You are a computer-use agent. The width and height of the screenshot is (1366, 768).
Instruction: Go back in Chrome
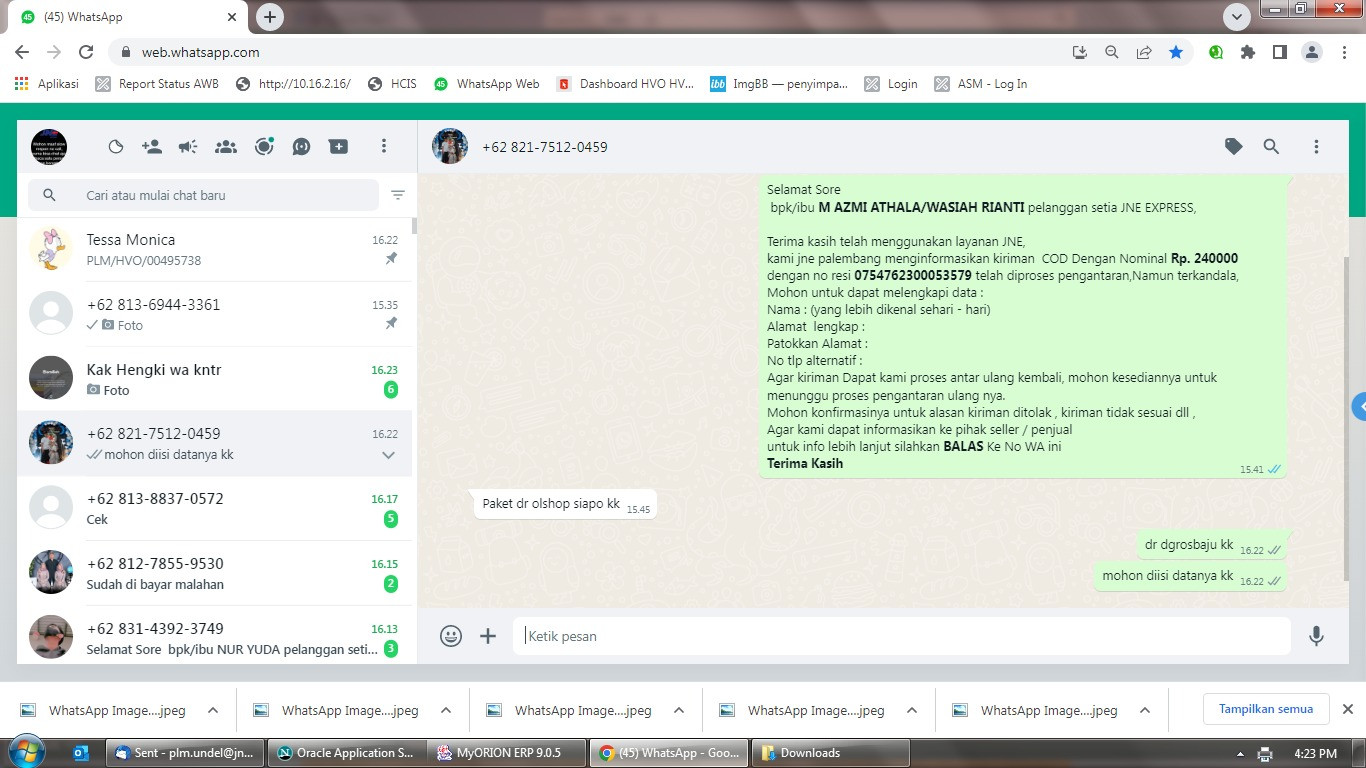22,52
